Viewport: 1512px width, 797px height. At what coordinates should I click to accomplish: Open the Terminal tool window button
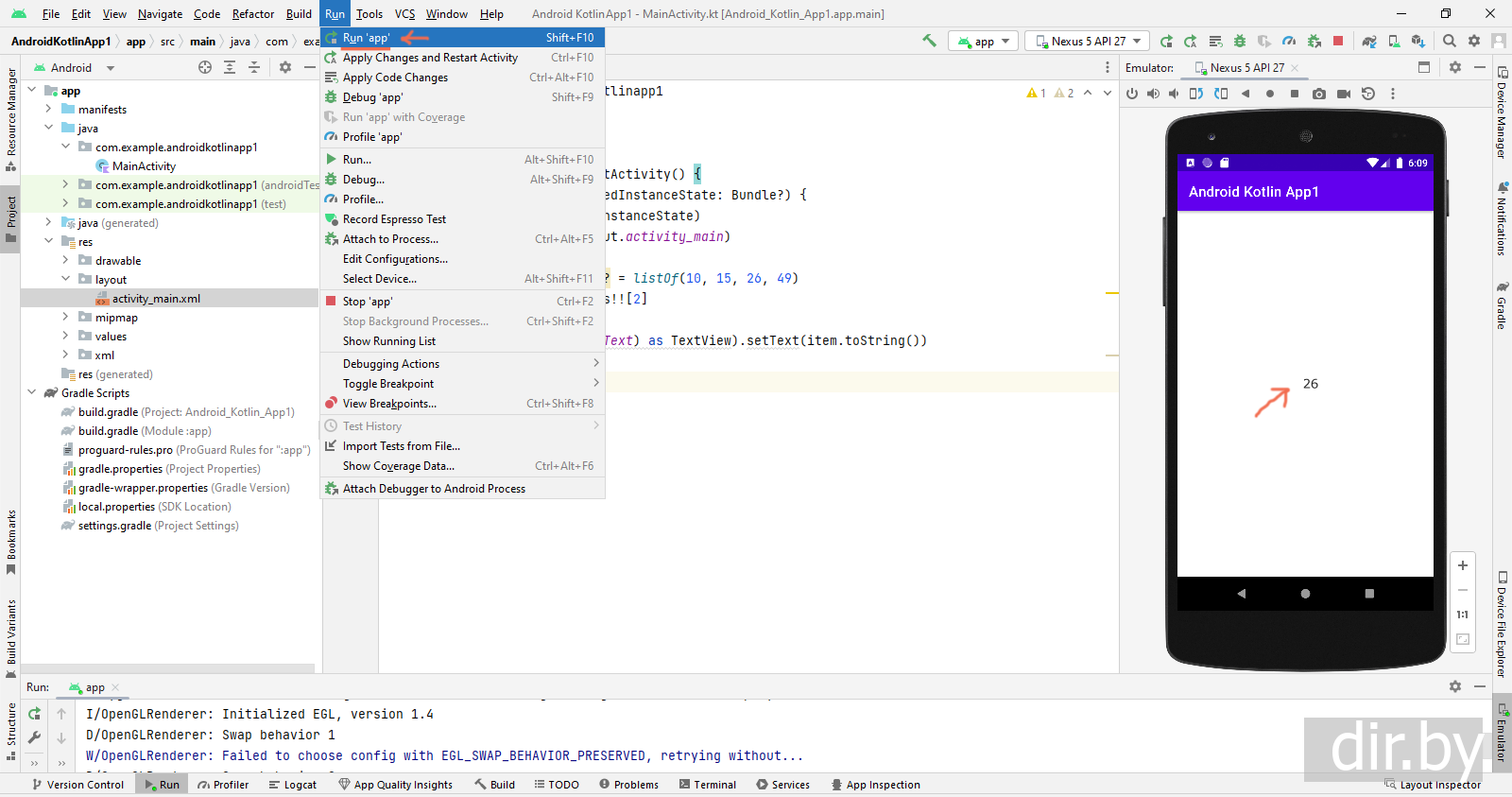[x=707, y=785]
